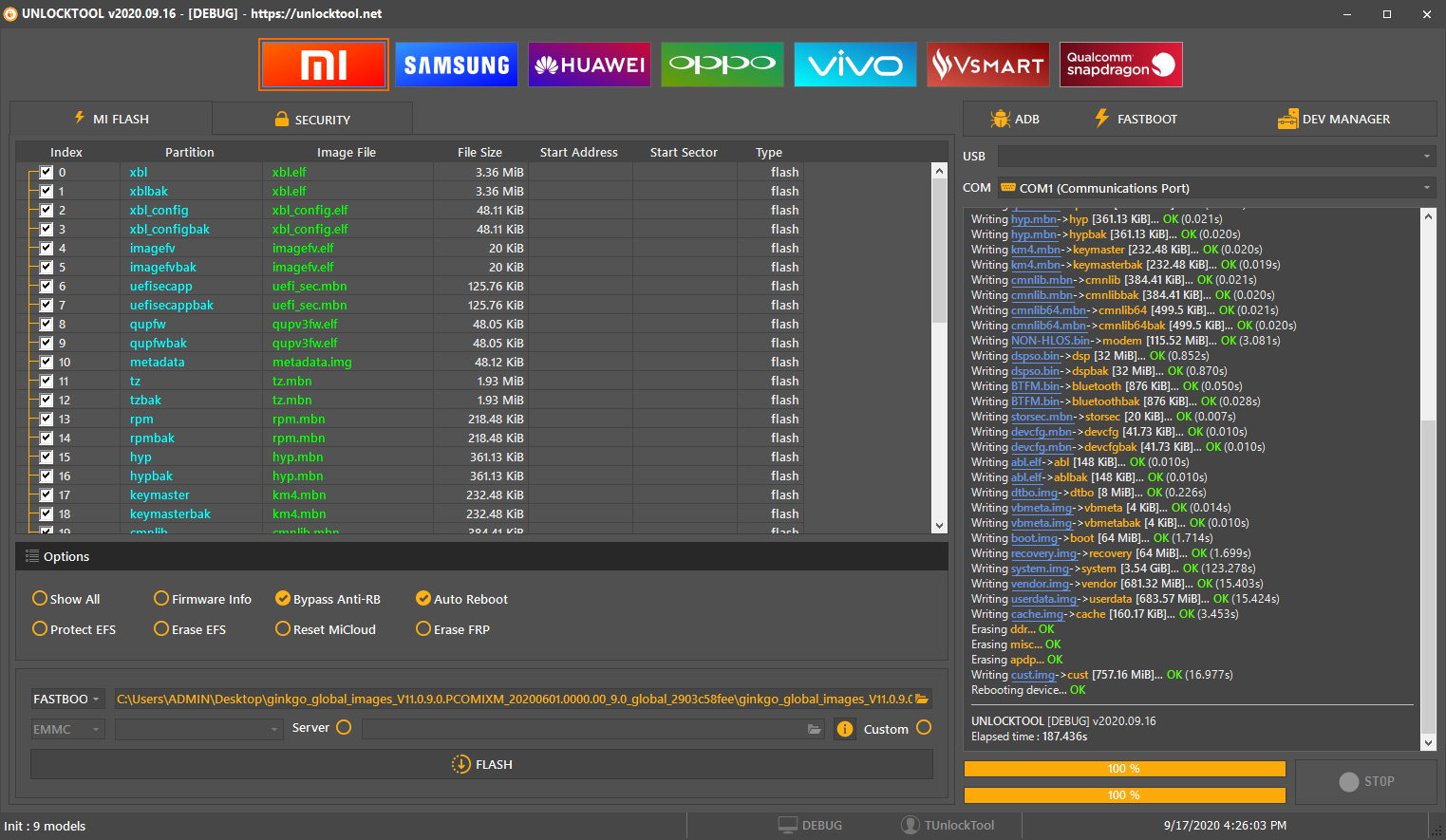Browse for firmware folder via the folder icon
Image resolution: width=1446 pixels, height=840 pixels.
coord(921,699)
